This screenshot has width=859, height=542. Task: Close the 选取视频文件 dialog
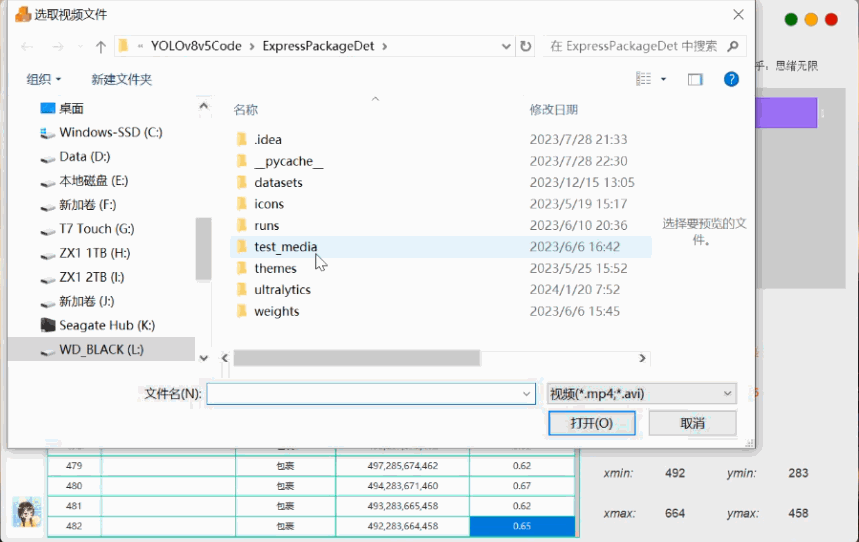click(738, 15)
